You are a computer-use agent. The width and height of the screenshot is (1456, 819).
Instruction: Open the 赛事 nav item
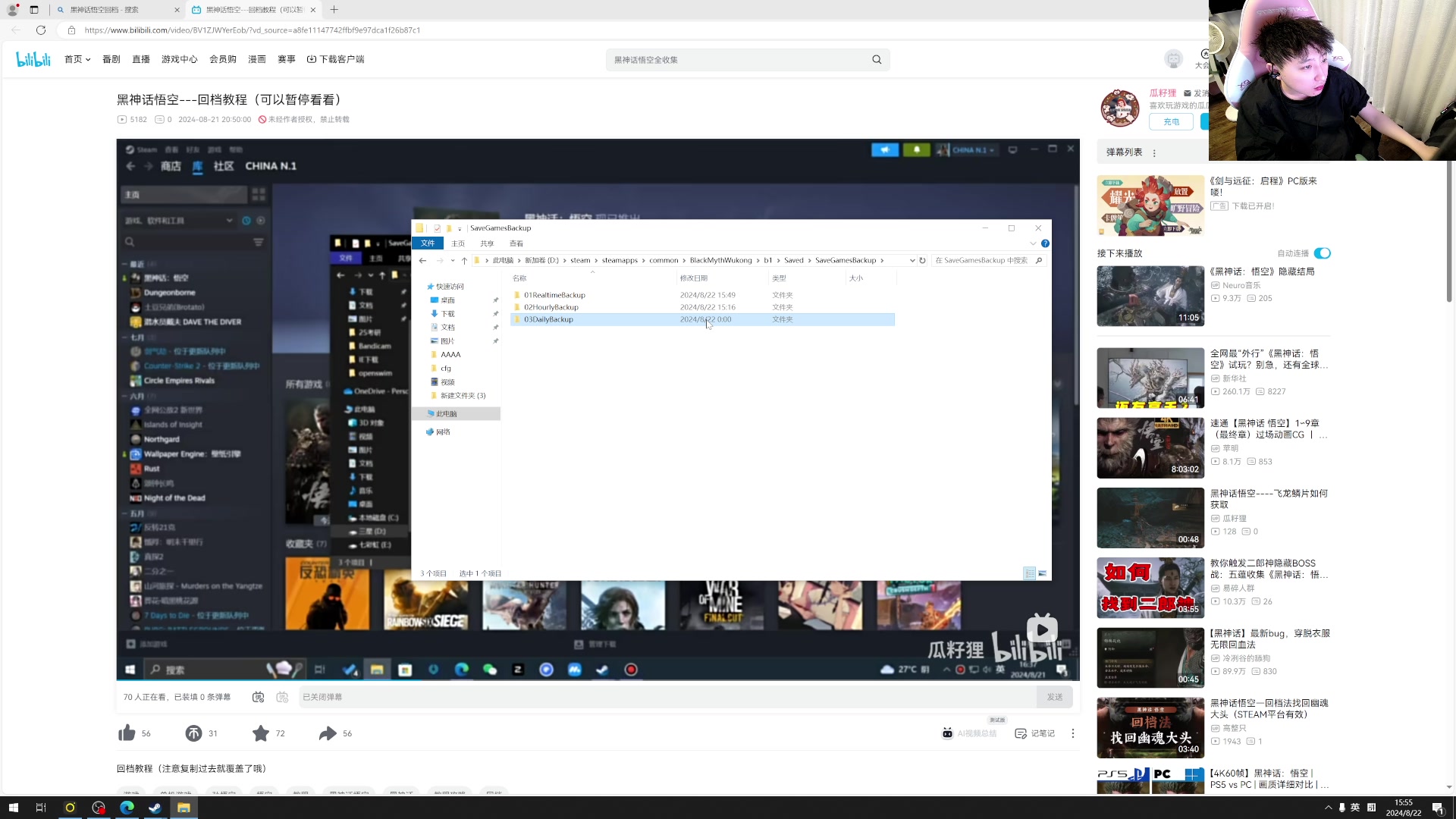(287, 59)
